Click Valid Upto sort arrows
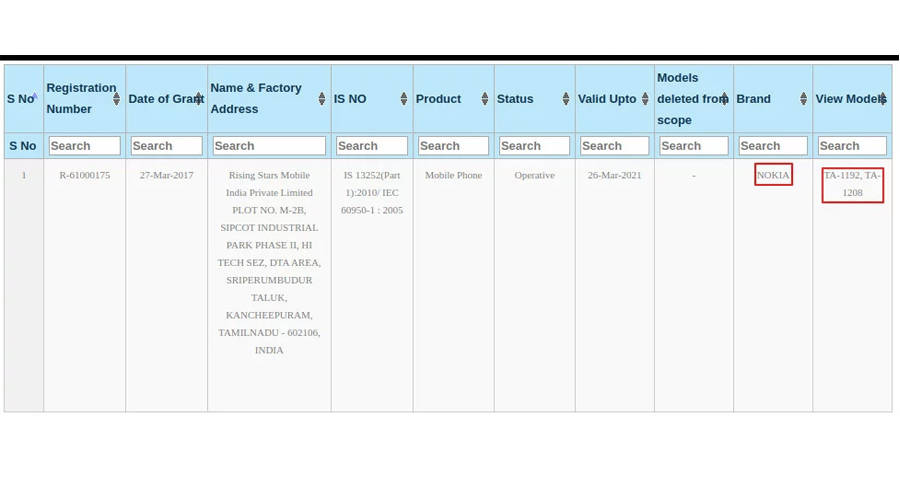This screenshot has height=504, width=900. point(645,99)
